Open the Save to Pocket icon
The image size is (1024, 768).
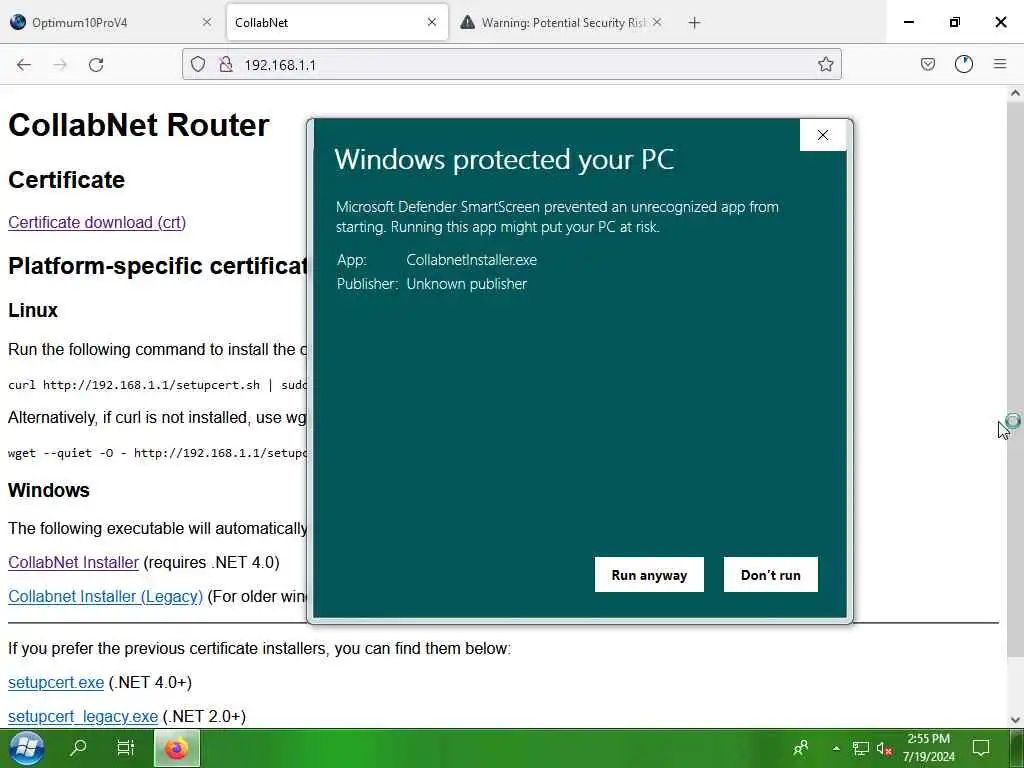tap(927, 64)
